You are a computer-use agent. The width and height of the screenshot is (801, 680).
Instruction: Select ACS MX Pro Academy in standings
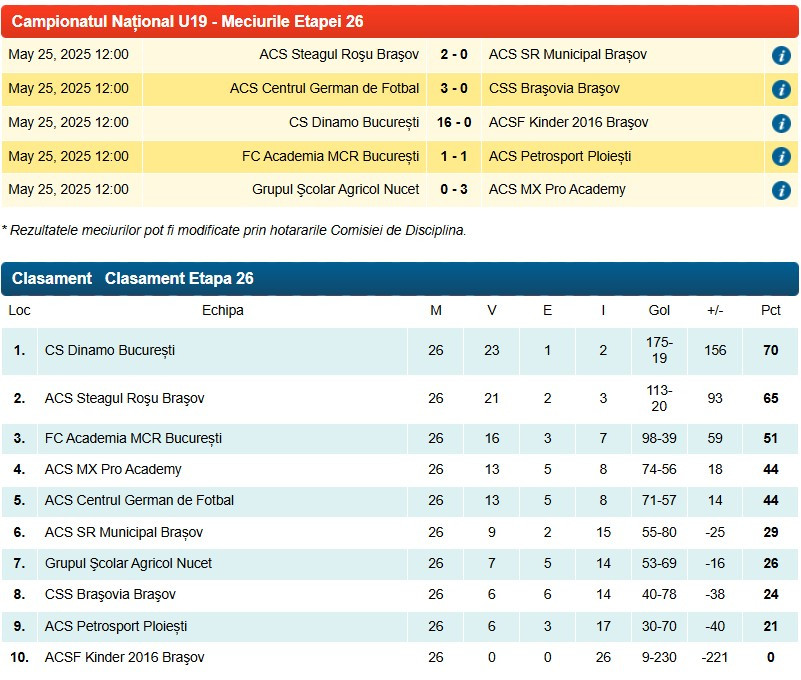pyautogui.click(x=113, y=470)
